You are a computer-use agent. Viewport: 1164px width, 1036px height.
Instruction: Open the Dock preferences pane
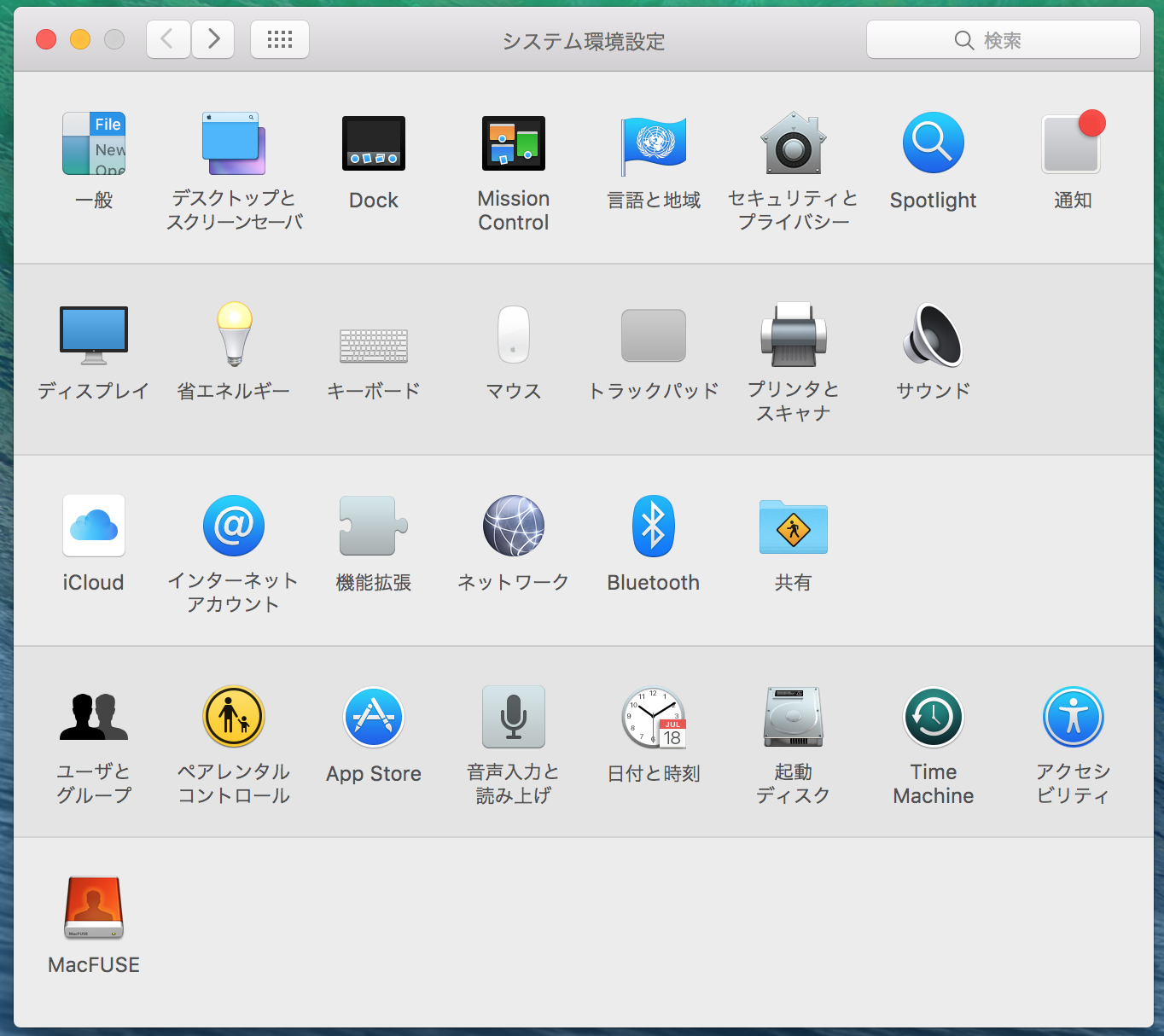[374, 143]
